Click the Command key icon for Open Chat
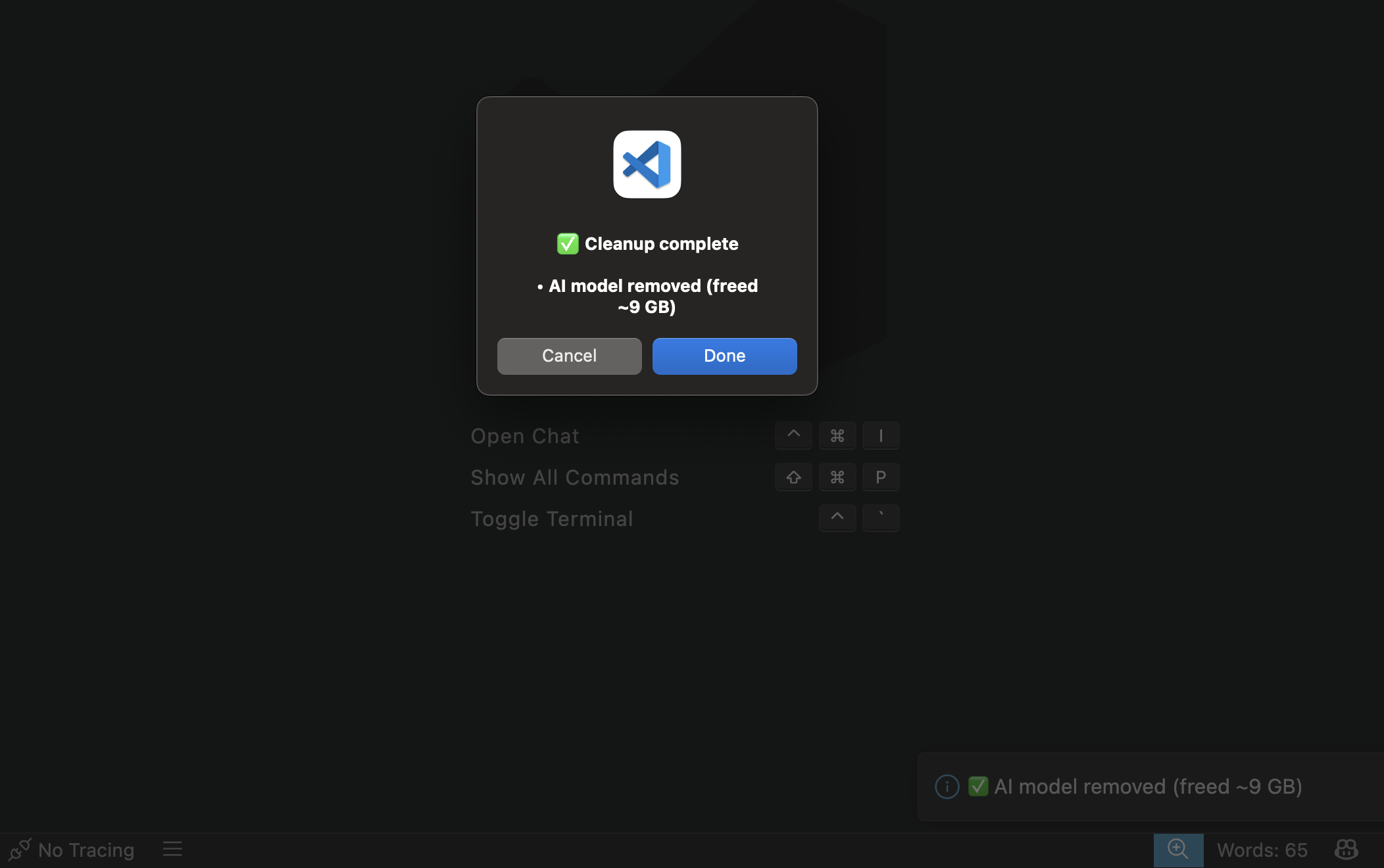 click(837, 435)
